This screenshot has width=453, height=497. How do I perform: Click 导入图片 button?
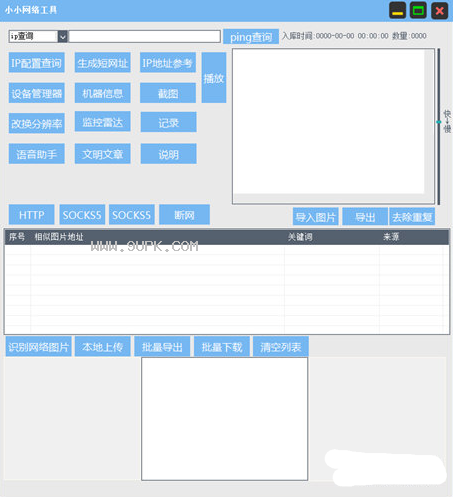click(x=315, y=217)
